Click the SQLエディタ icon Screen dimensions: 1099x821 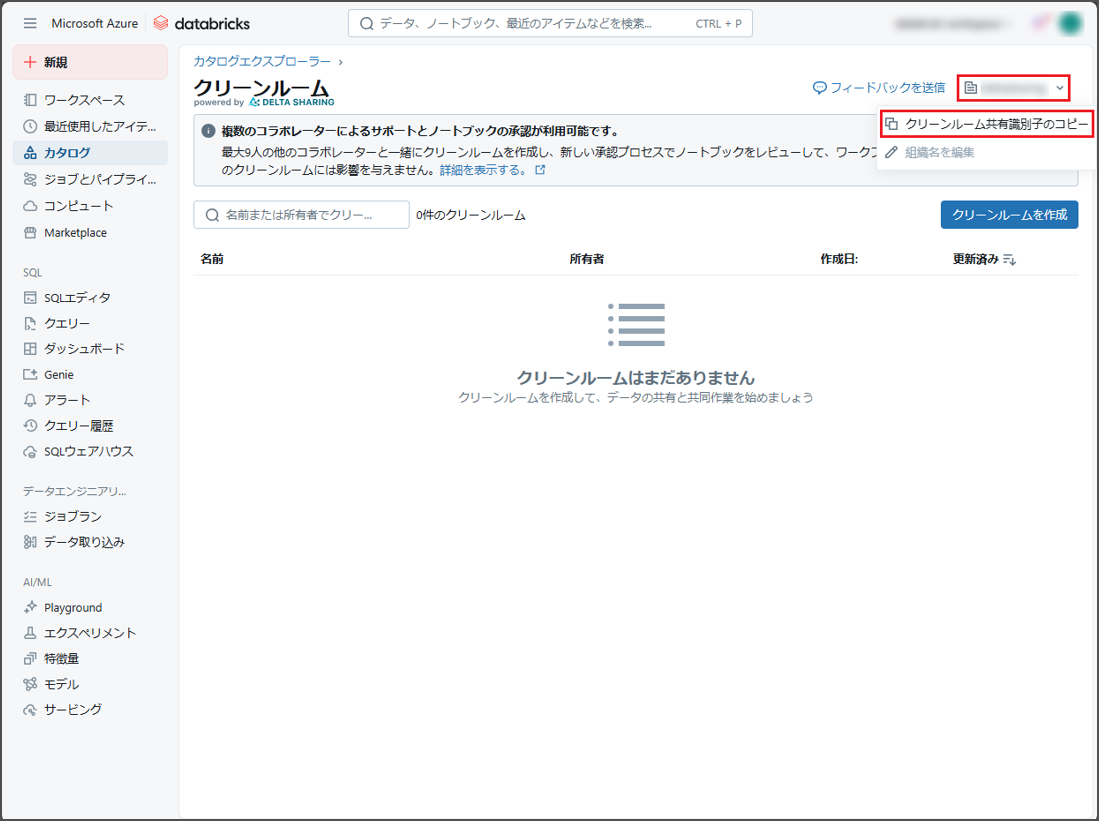(30, 297)
